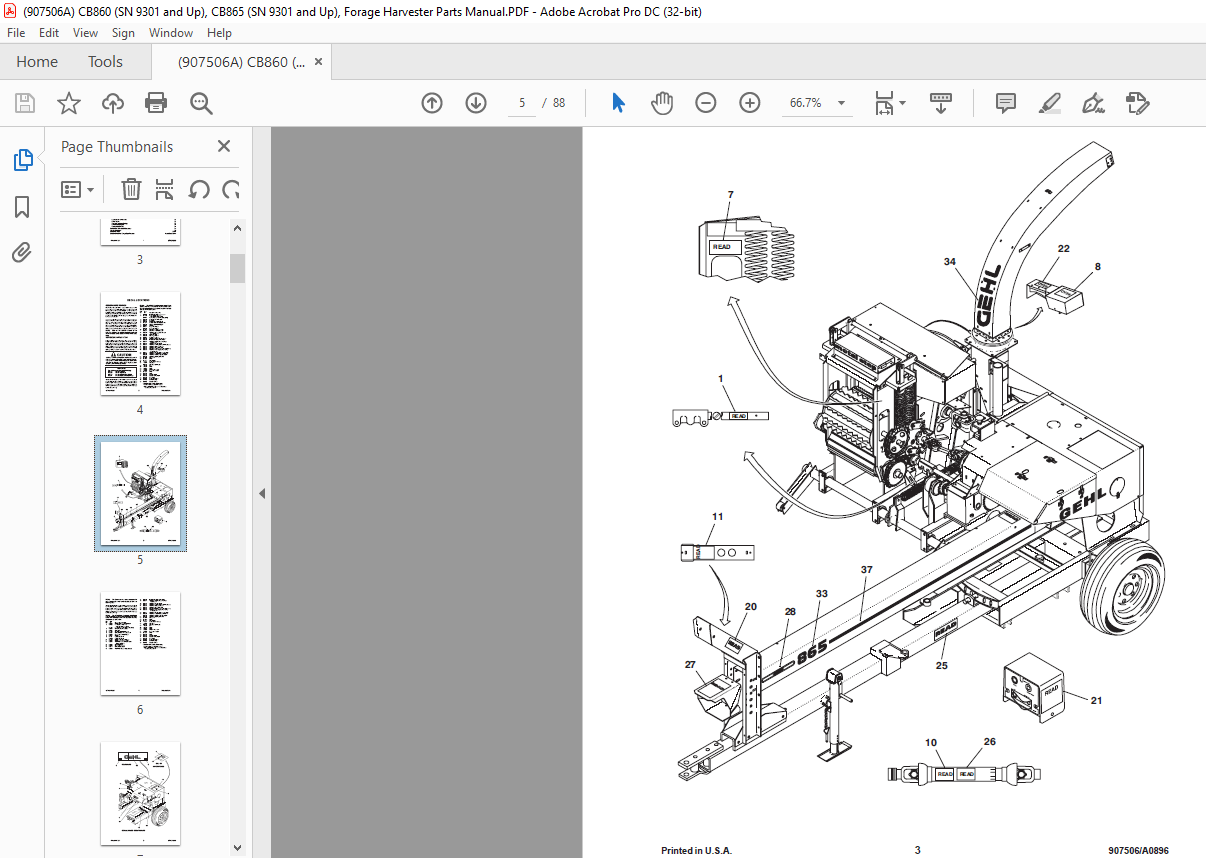This screenshot has height=858, width=1206.
Task: Add a comment with the sticky note tool
Action: click(x=1006, y=103)
